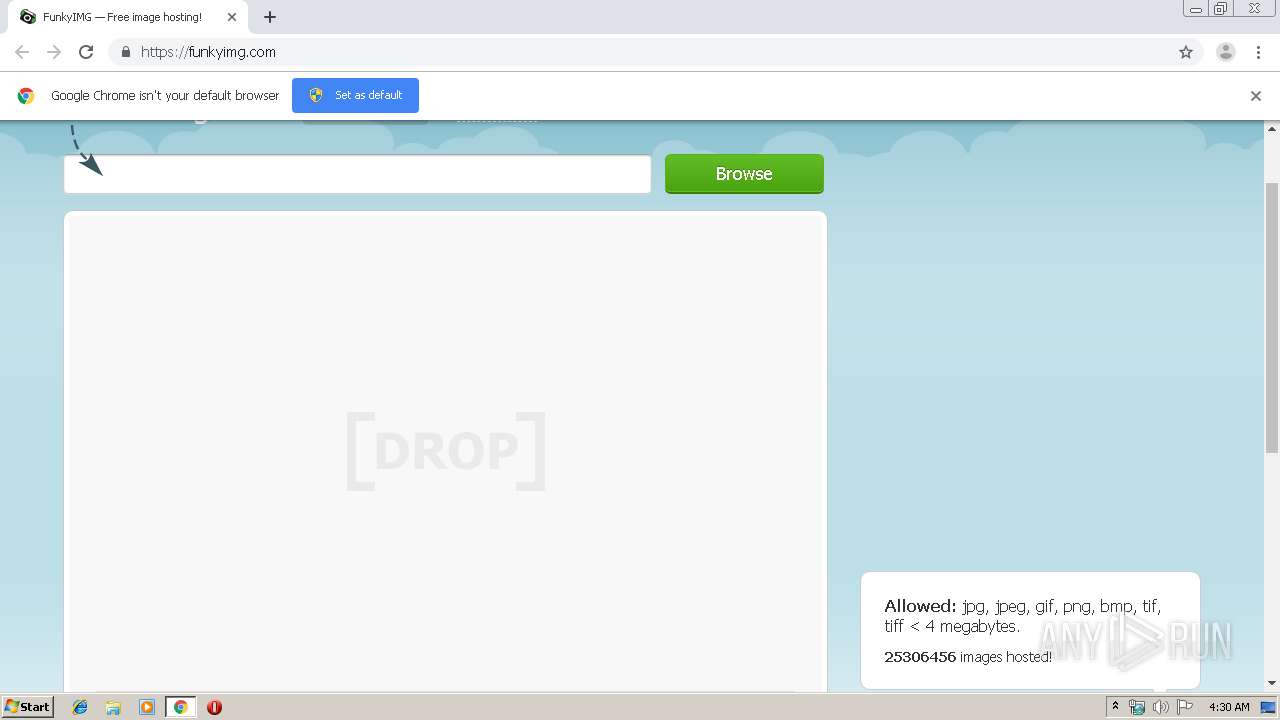Click the page vertical scrollbar thumb
The width and height of the screenshot is (1280, 720).
(x=1272, y=318)
